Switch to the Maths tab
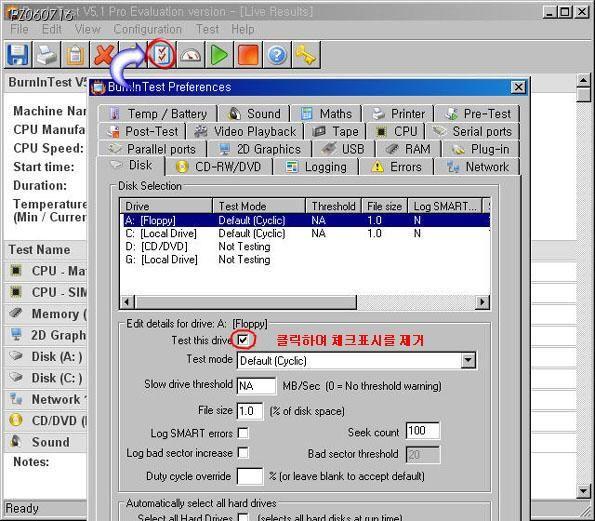 coord(326,113)
